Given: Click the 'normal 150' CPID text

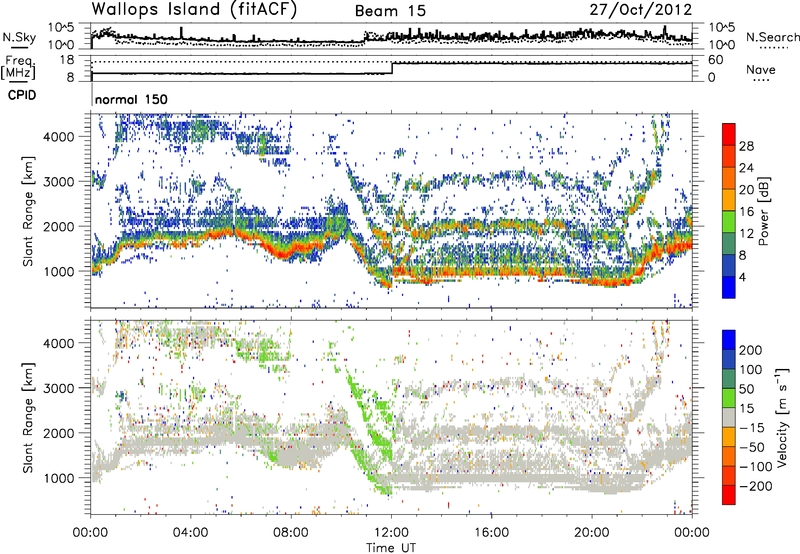Looking at the screenshot, I should pyautogui.click(x=131, y=99).
